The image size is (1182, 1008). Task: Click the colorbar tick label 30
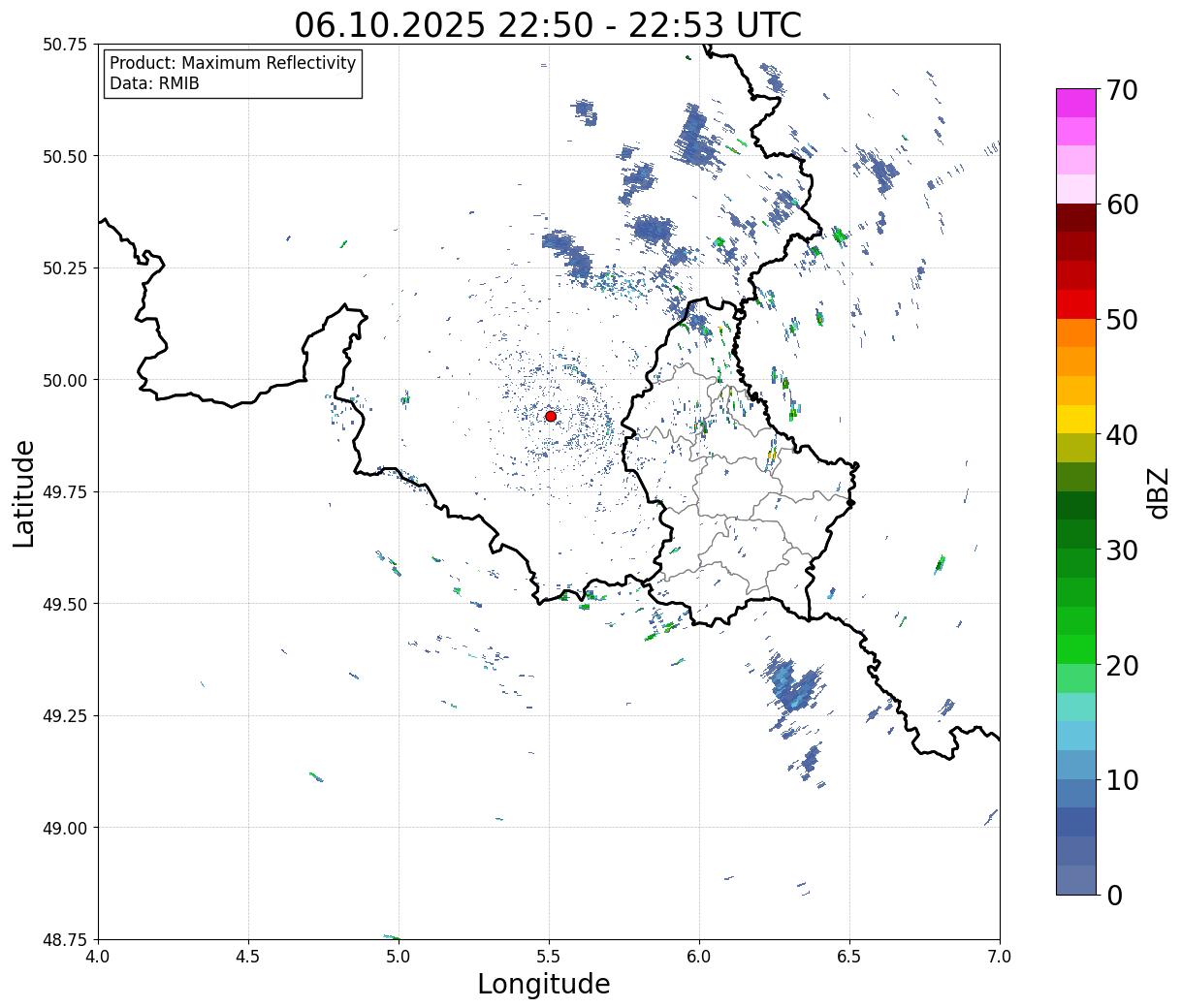tap(1121, 551)
